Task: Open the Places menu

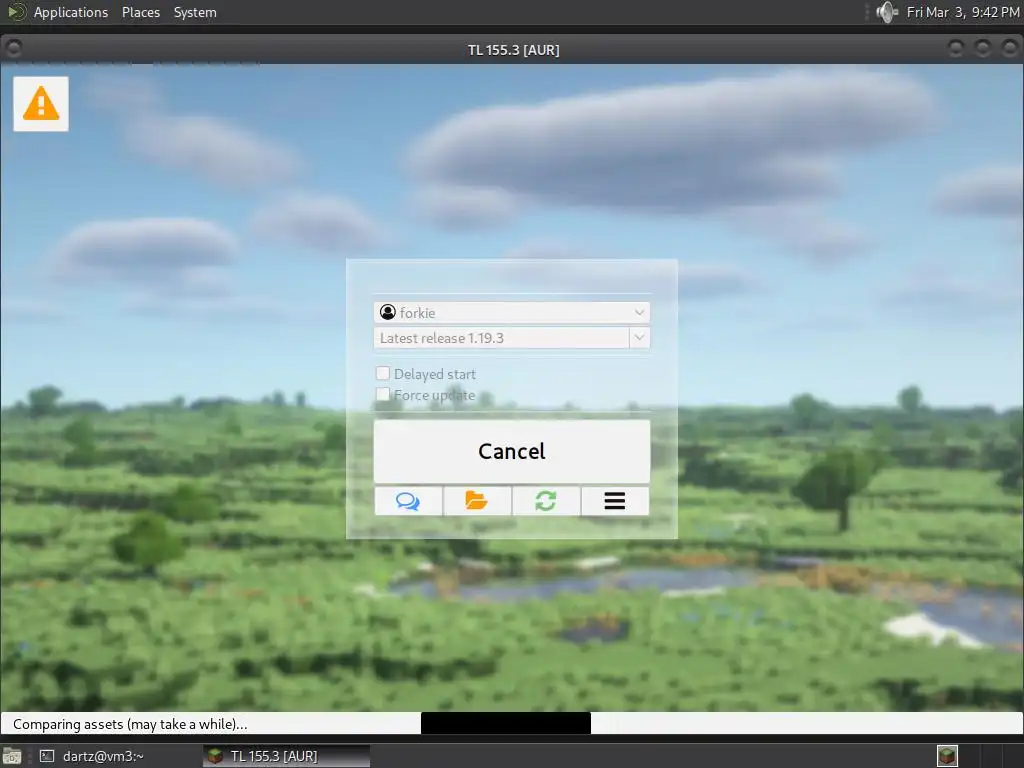Action: click(140, 12)
